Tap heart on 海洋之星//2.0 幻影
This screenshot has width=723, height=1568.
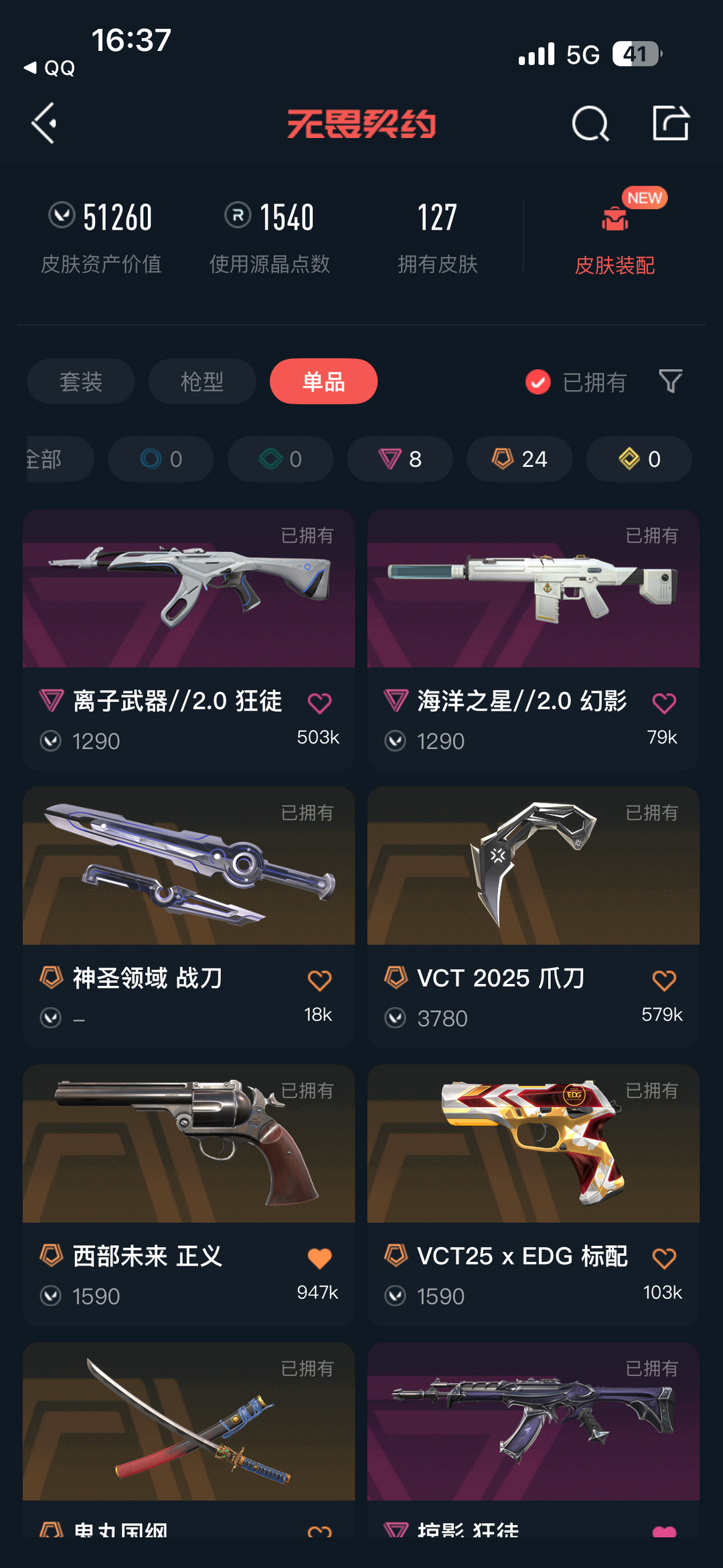coord(664,703)
